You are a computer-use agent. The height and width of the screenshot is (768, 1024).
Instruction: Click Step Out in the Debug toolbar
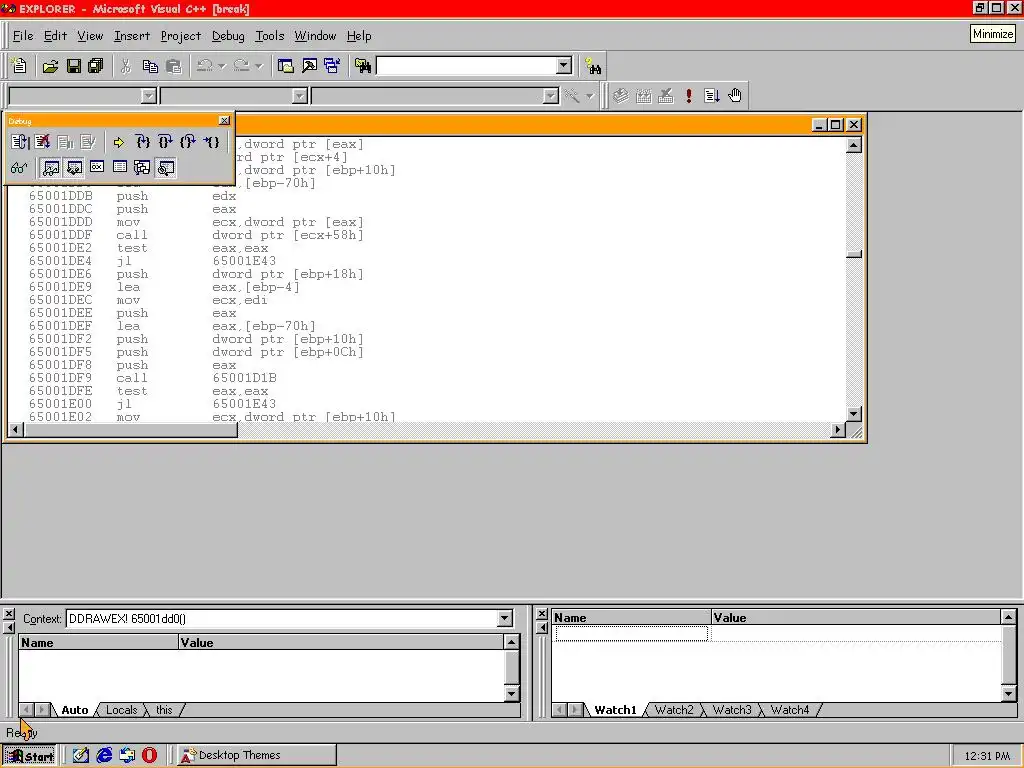pos(188,142)
